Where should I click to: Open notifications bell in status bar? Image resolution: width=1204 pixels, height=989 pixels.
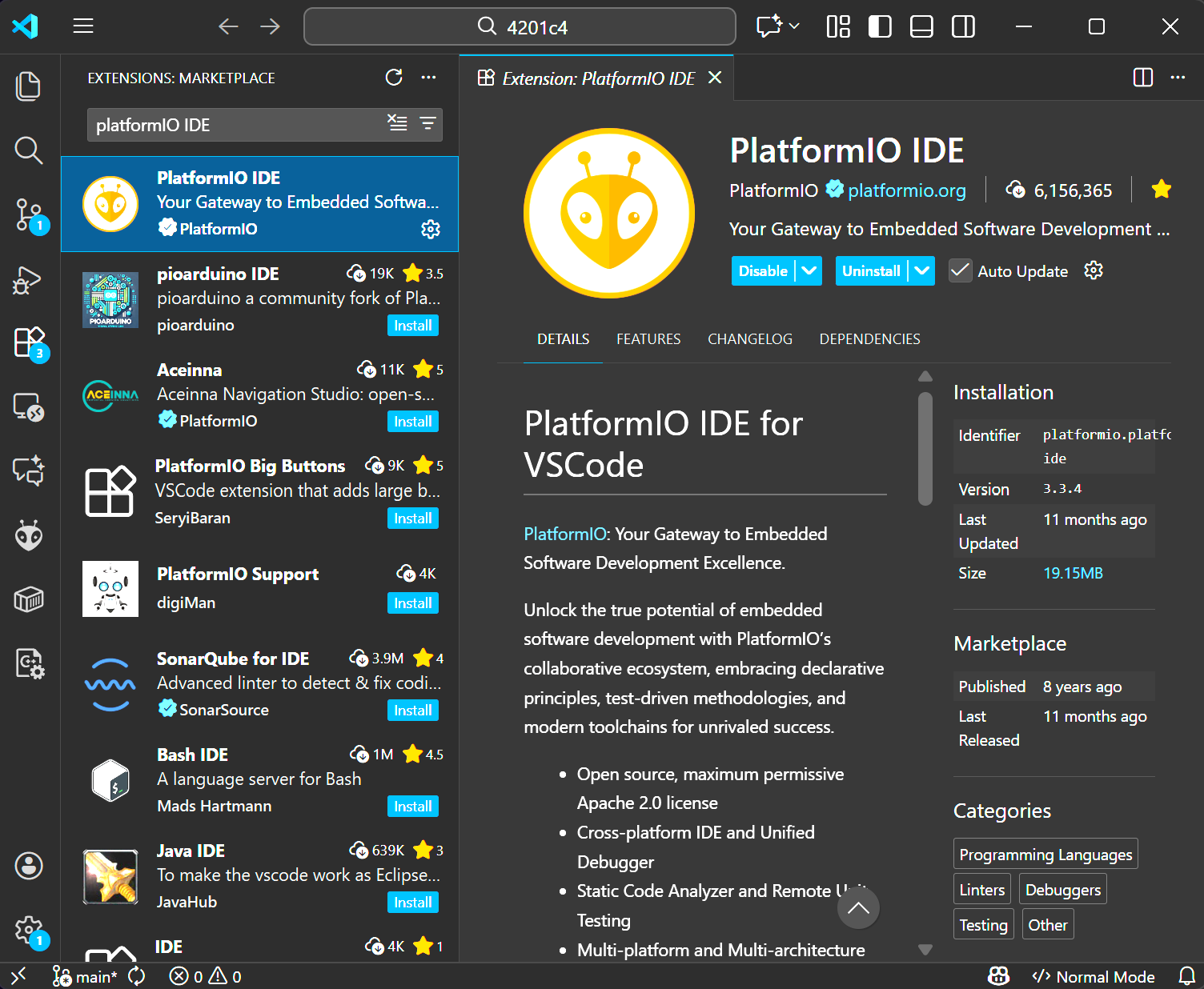click(x=1187, y=976)
